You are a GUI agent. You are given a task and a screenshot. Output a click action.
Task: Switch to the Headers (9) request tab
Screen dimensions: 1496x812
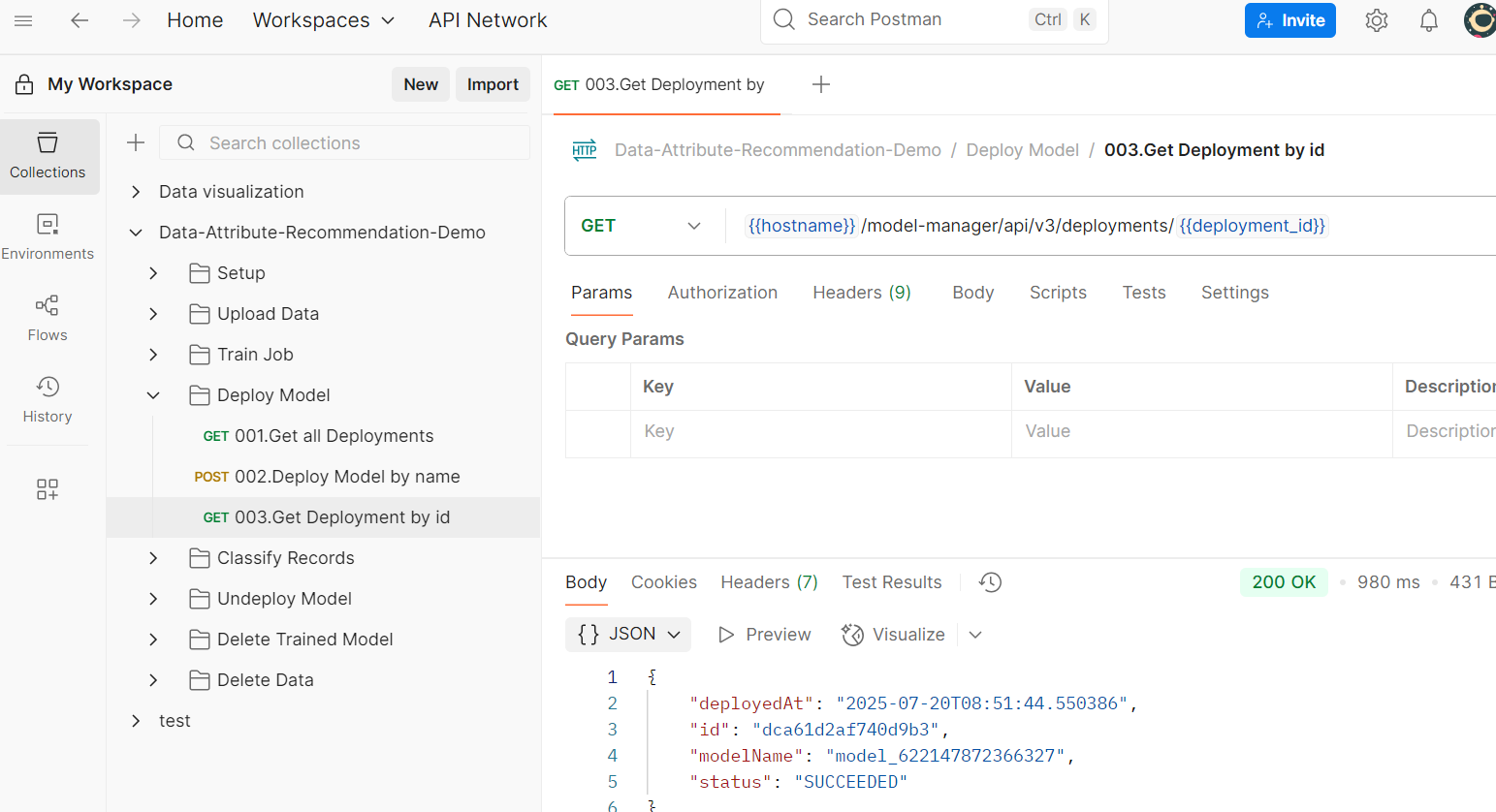tap(862, 293)
